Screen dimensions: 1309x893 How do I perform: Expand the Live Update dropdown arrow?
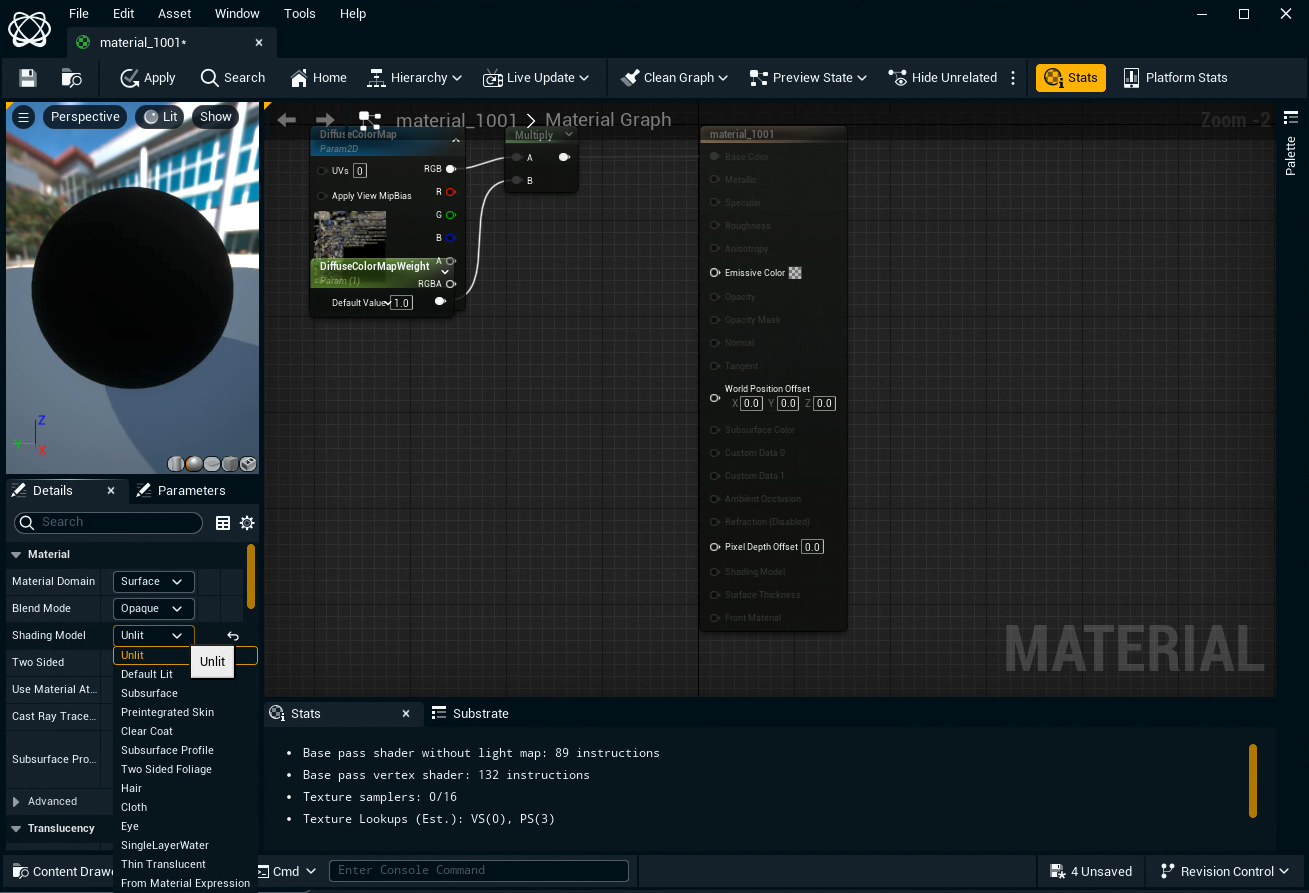[x=585, y=77]
